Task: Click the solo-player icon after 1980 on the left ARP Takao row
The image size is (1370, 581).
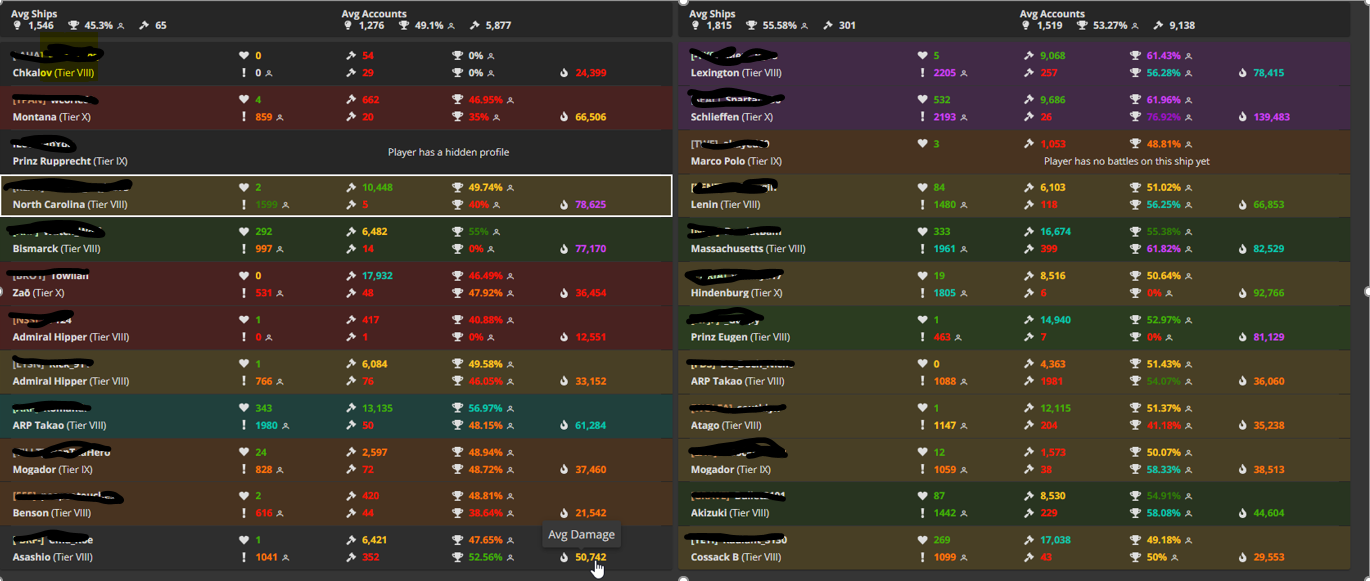Action: click(x=285, y=425)
